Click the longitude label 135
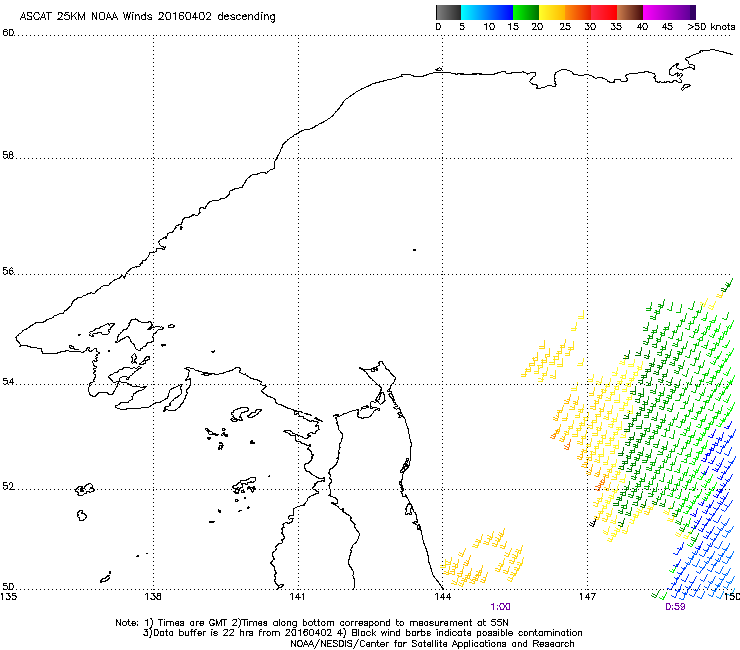This screenshot has height=650, width=740. [x=9, y=597]
